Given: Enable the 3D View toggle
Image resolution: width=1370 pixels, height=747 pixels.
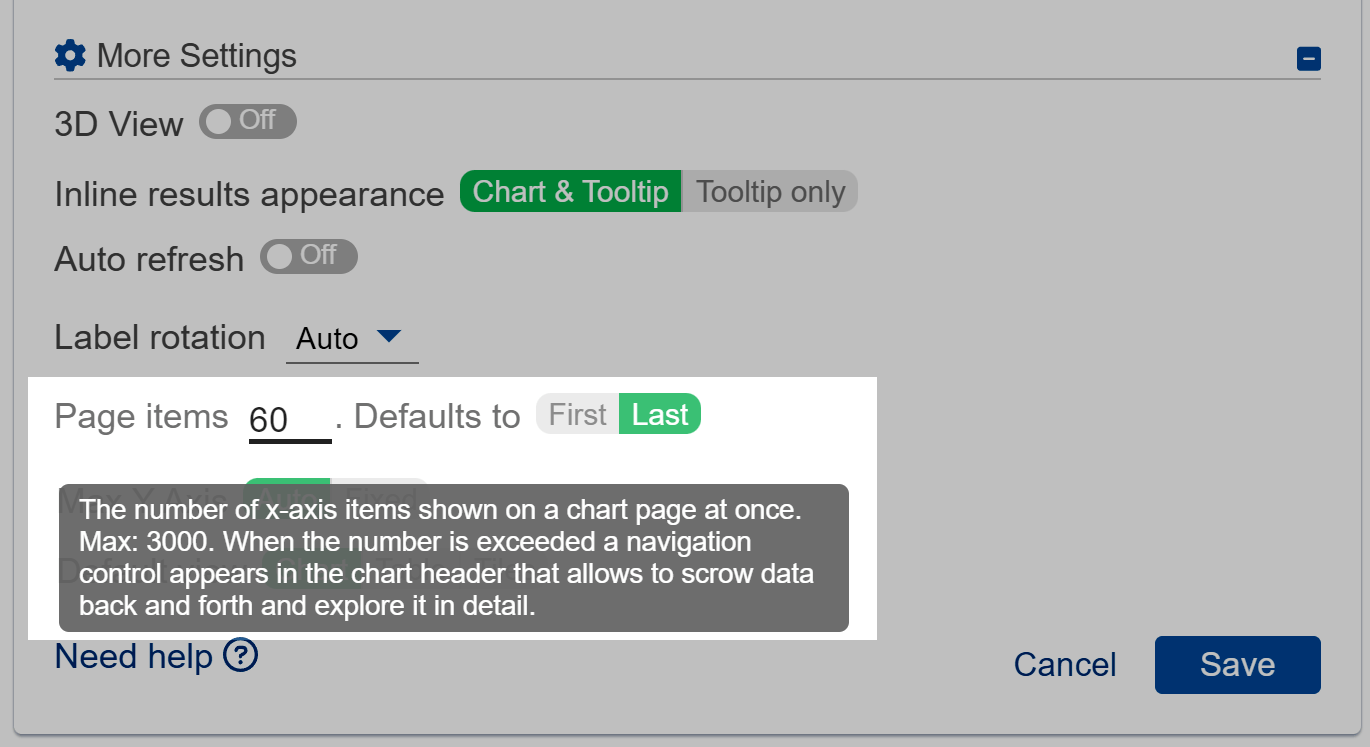Looking at the screenshot, I should 247,121.
